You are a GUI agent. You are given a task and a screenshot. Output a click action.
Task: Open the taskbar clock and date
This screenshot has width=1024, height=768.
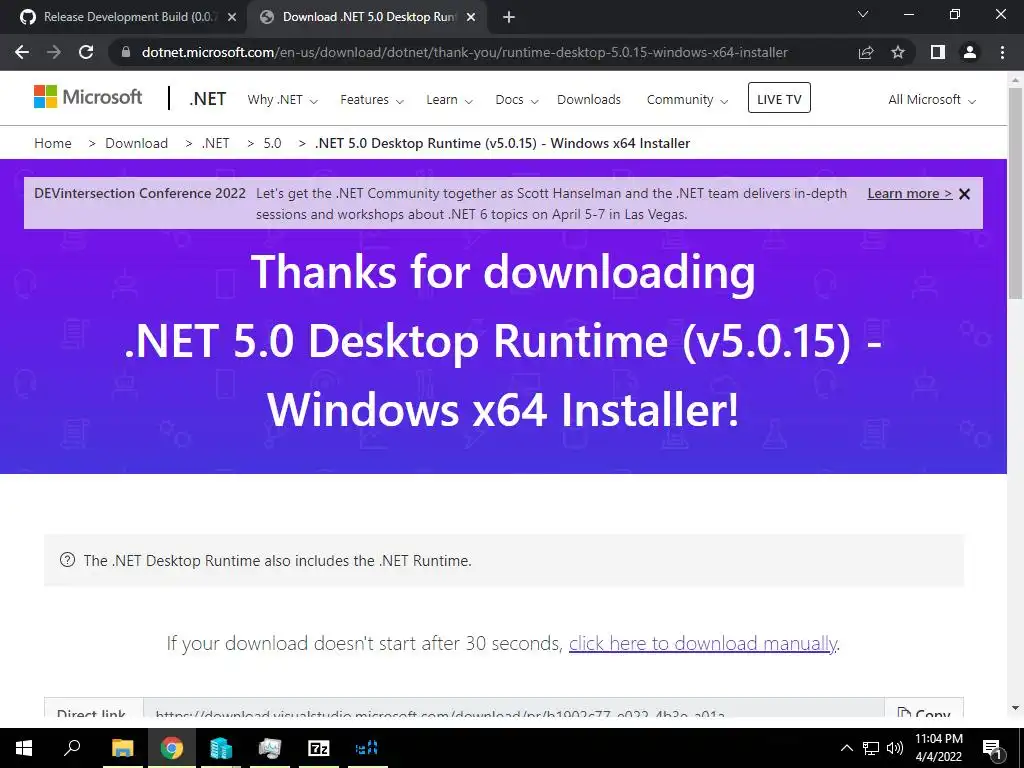tap(938, 748)
